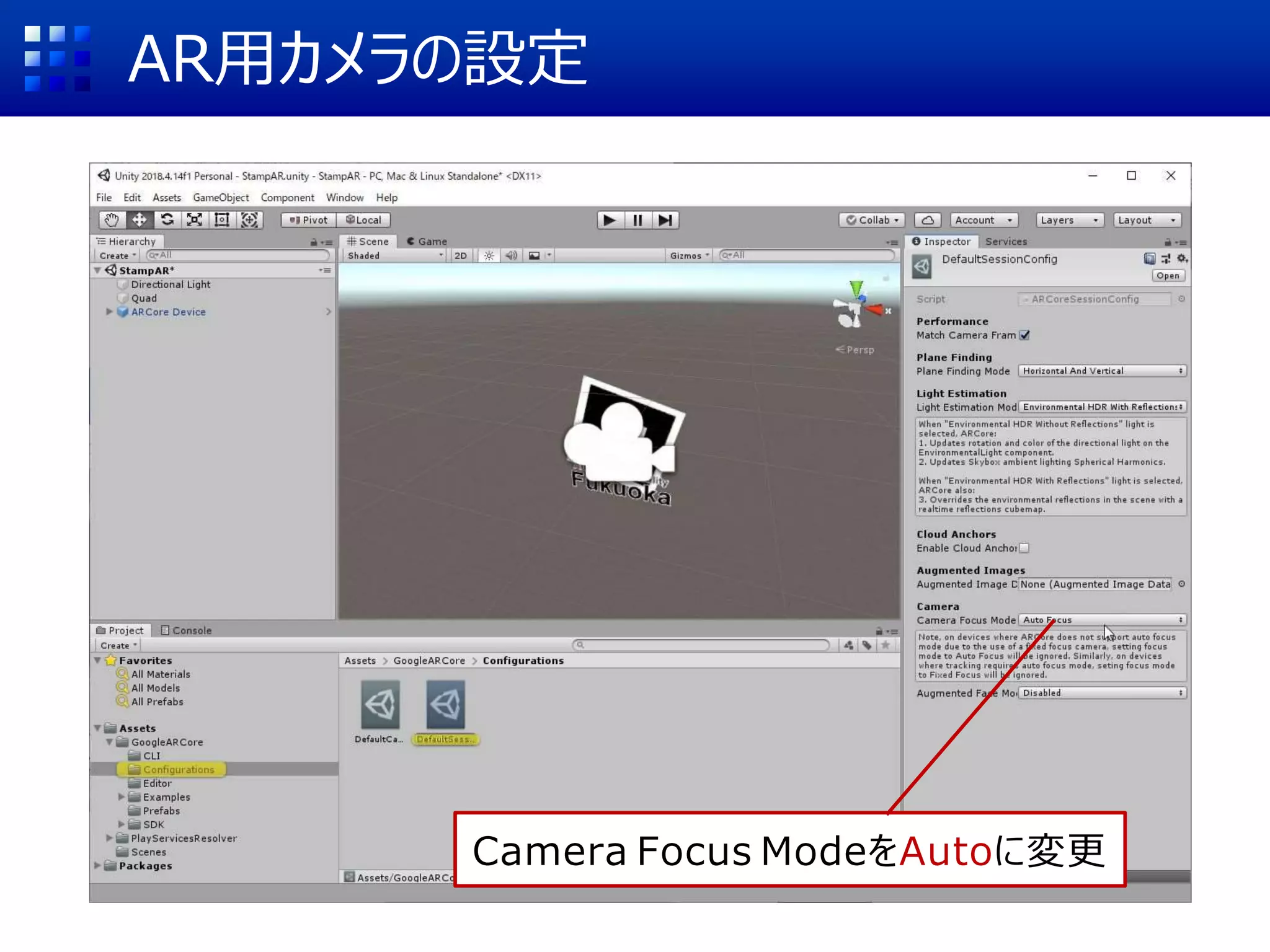1270x952 pixels.
Task: Open the Layers dropdown
Action: [1070, 220]
